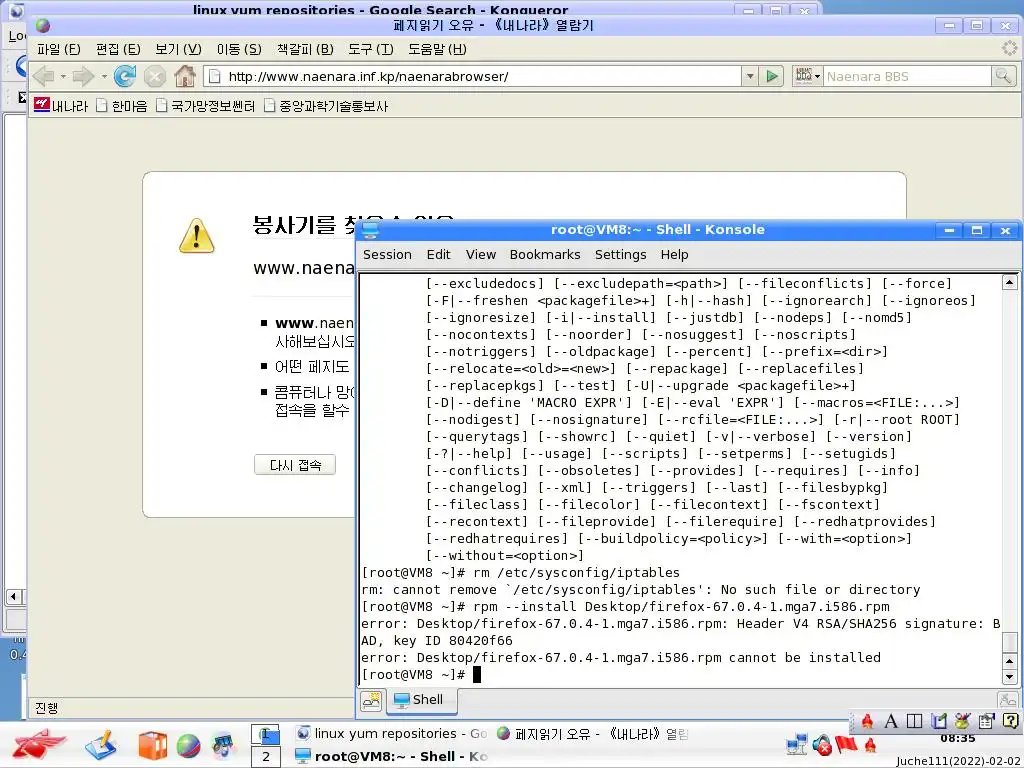Viewport: 1024px width, 768px height.
Task: Open the 보기 (V) menu
Action: click(178, 49)
